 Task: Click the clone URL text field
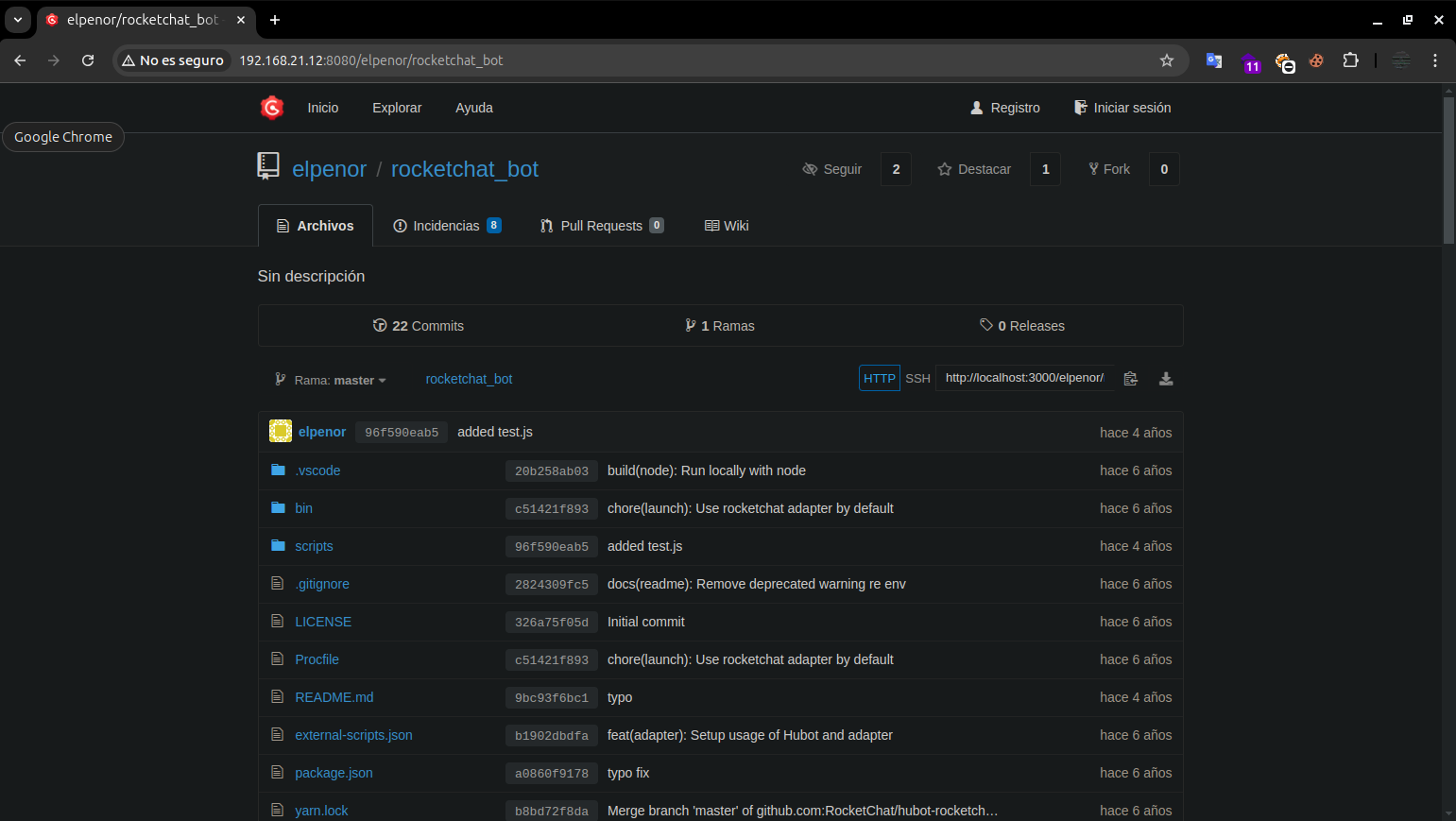tap(1024, 378)
